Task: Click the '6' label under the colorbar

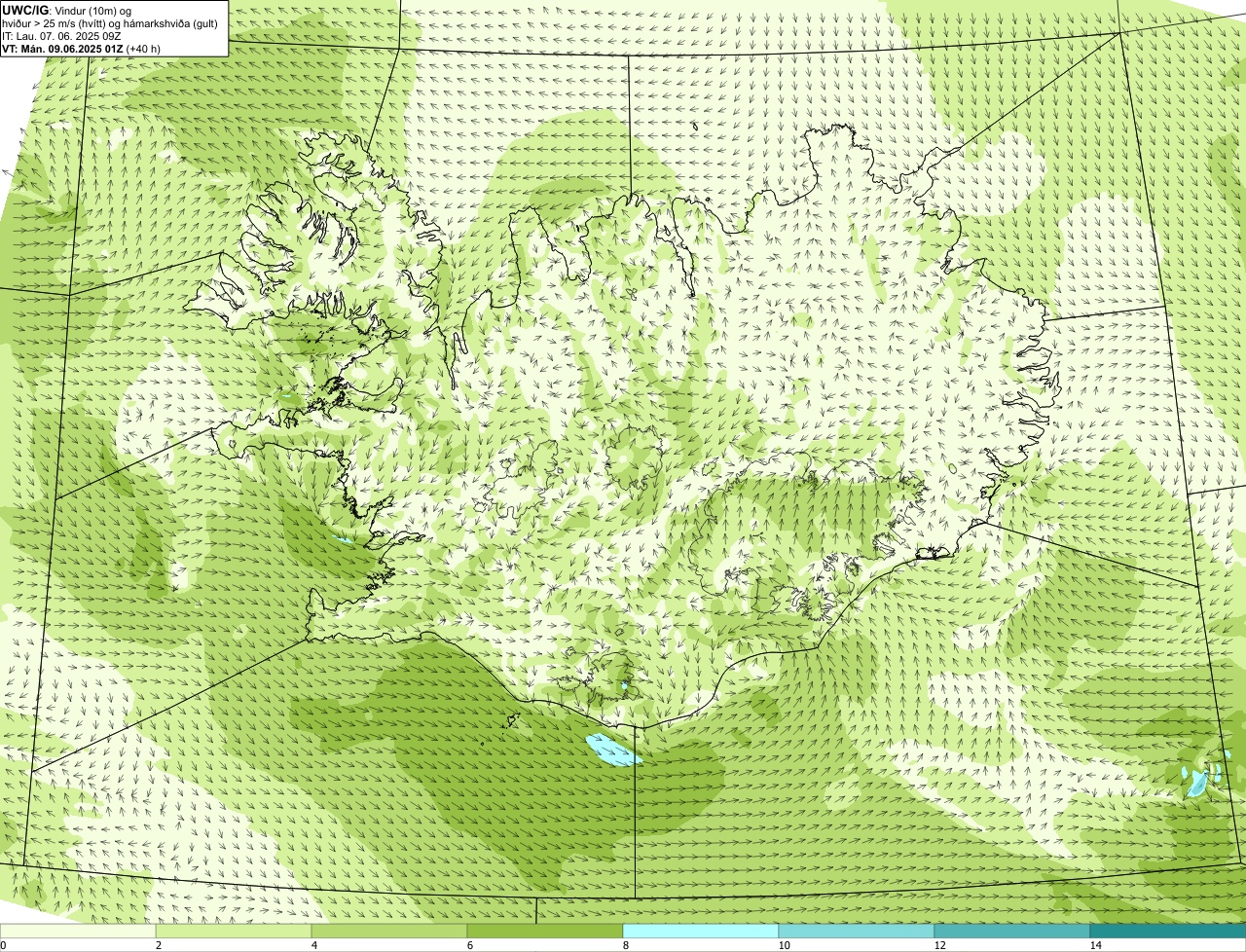Action: pyautogui.click(x=470, y=945)
